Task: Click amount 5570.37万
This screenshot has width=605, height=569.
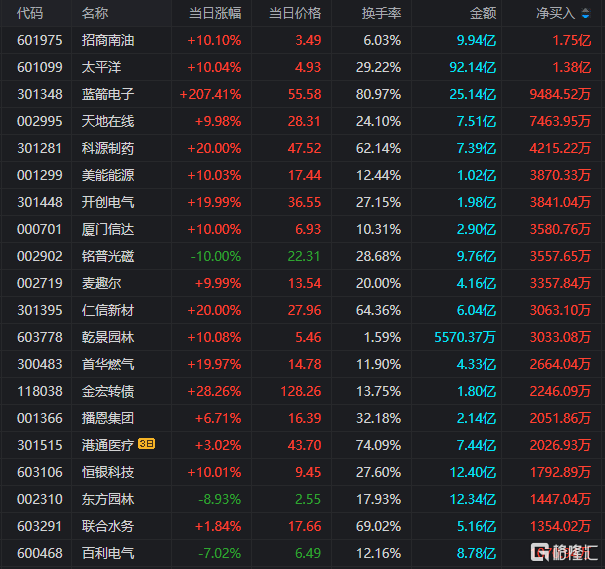Action: [465, 337]
